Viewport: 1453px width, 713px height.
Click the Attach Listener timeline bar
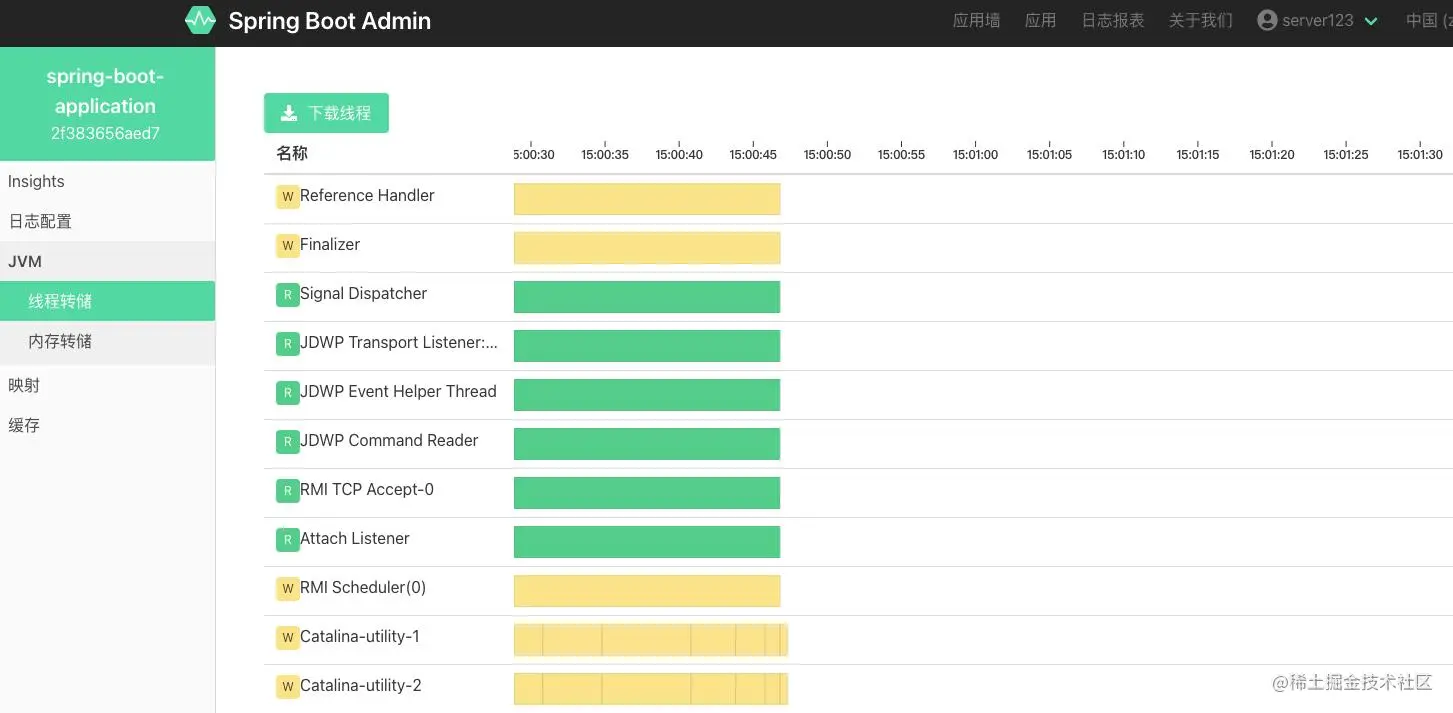(x=647, y=542)
